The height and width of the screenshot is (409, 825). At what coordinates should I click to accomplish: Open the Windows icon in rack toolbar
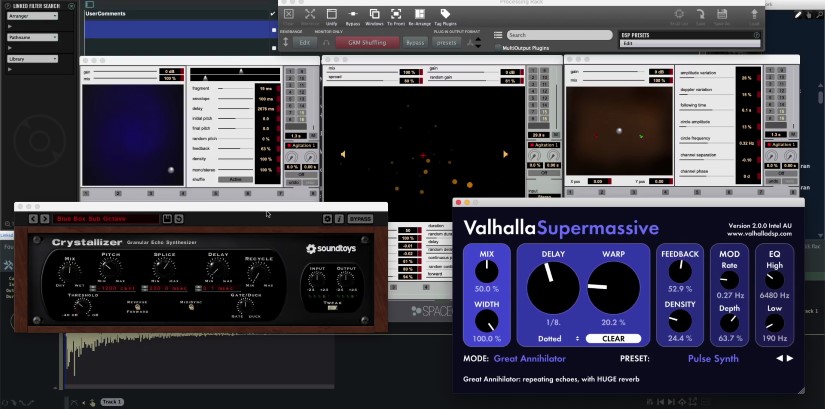pyautogui.click(x=373, y=14)
